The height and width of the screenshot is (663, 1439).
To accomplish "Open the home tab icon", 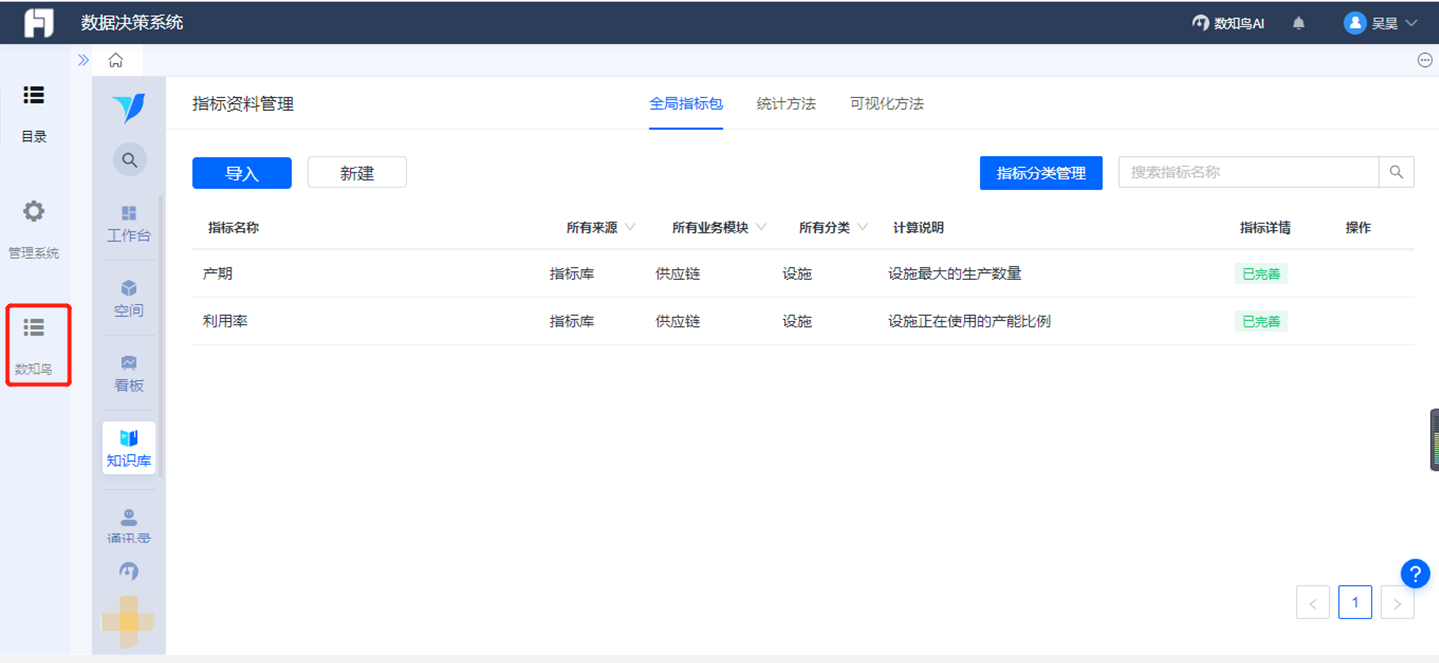I will pyautogui.click(x=116, y=60).
